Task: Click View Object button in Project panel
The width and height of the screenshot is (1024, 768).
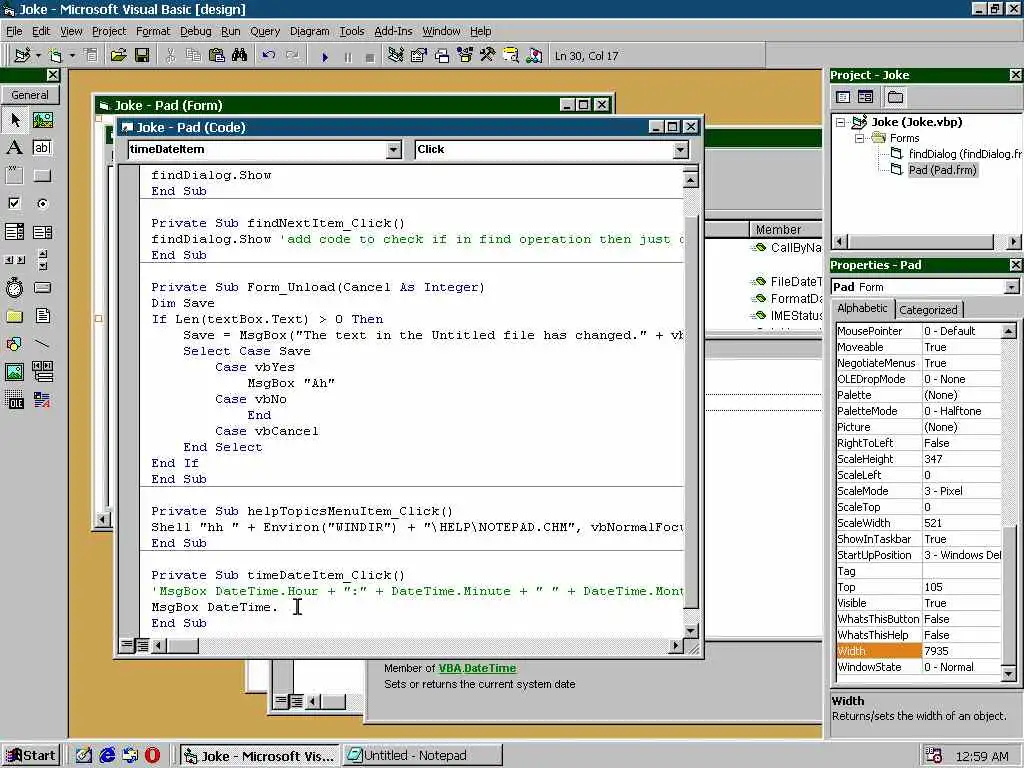Action: click(865, 97)
